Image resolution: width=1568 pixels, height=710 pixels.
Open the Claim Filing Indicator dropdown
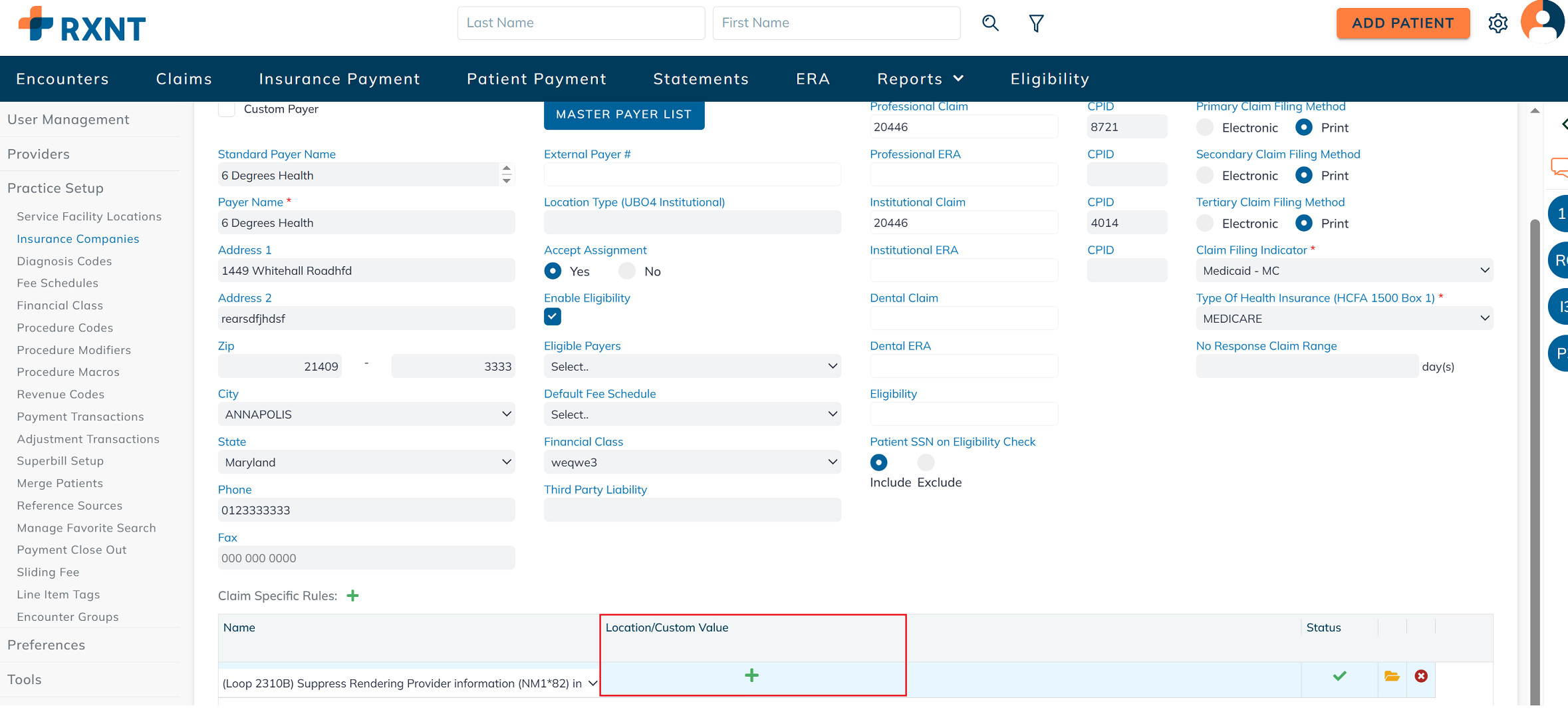coord(1343,271)
